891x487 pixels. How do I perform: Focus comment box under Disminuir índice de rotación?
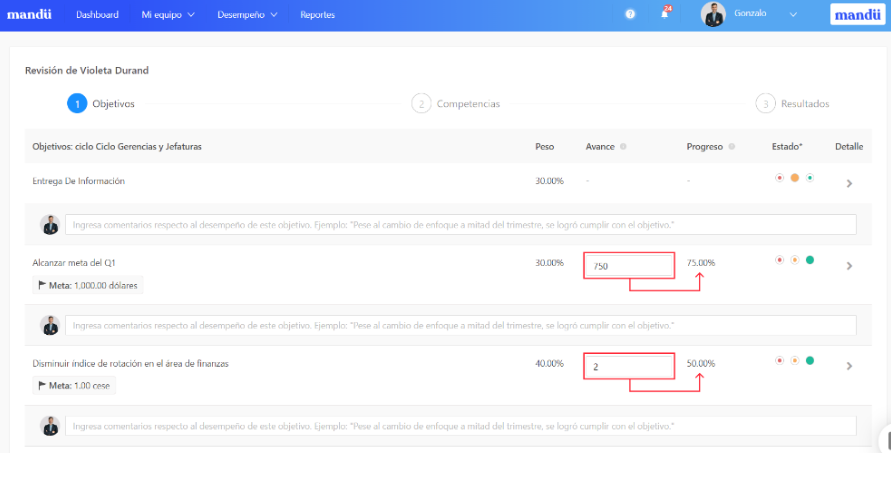tap(461, 426)
